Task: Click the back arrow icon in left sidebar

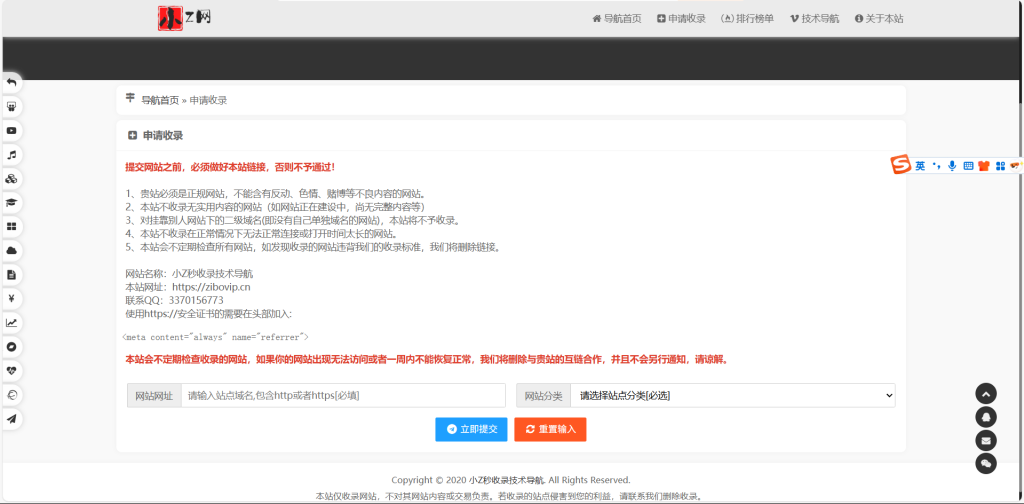Action: pyautogui.click(x=12, y=82)
